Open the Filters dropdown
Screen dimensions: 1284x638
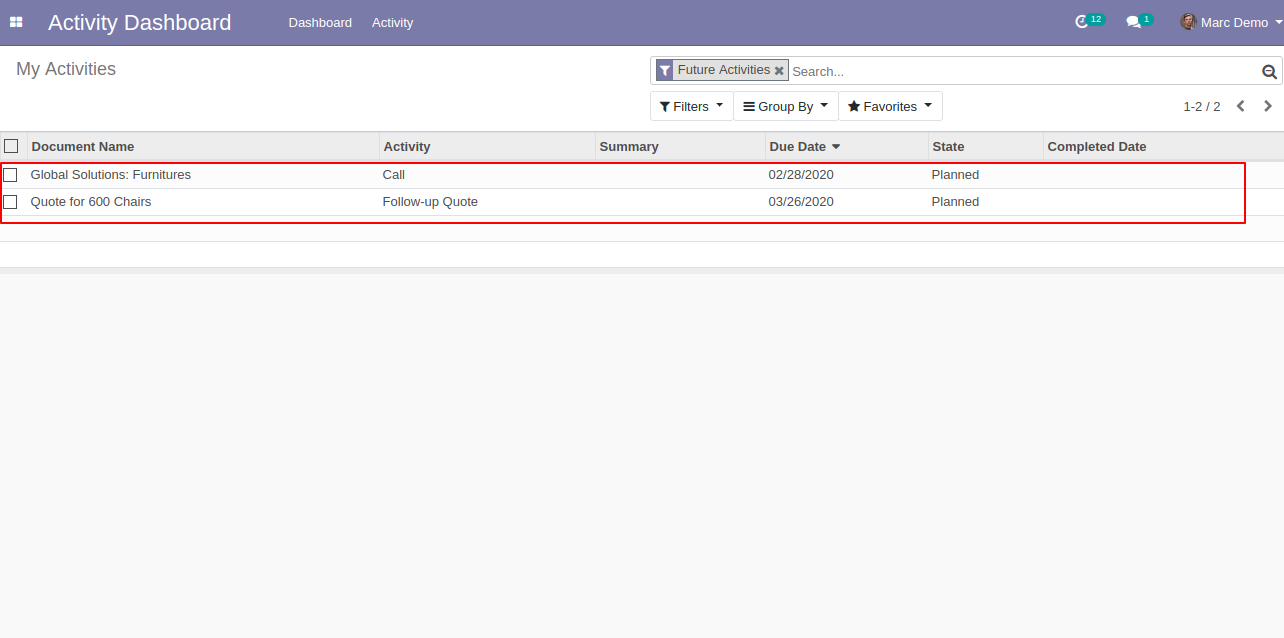pos(691,106)
